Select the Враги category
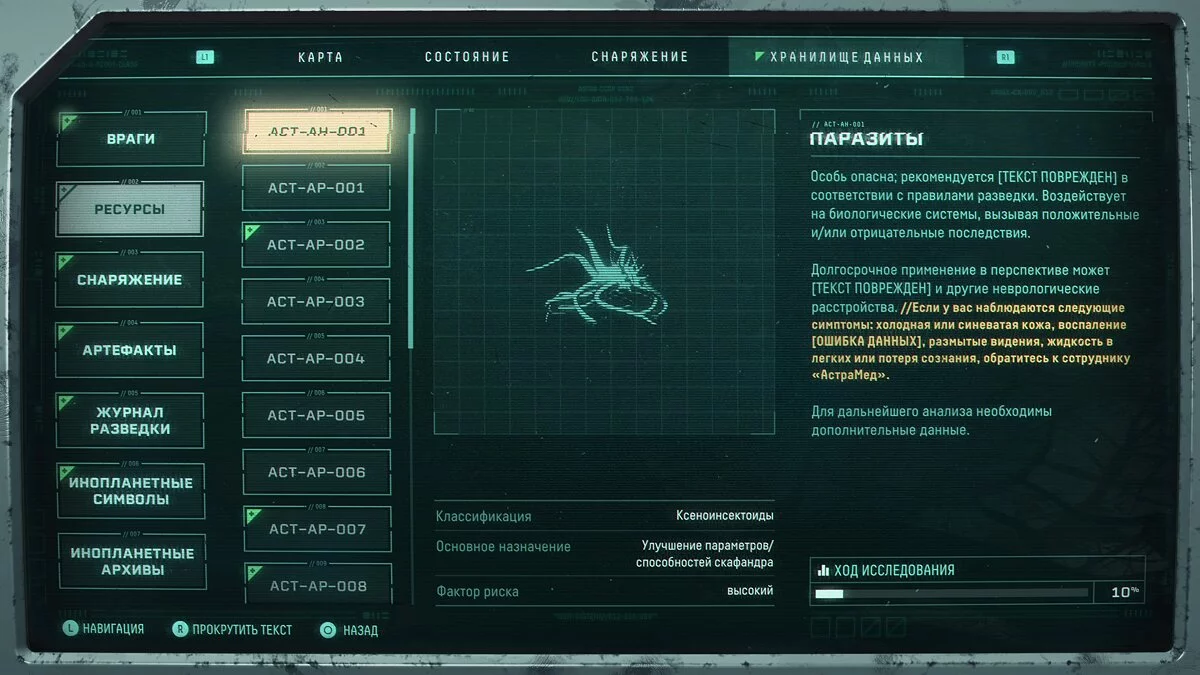 [131, 139]
